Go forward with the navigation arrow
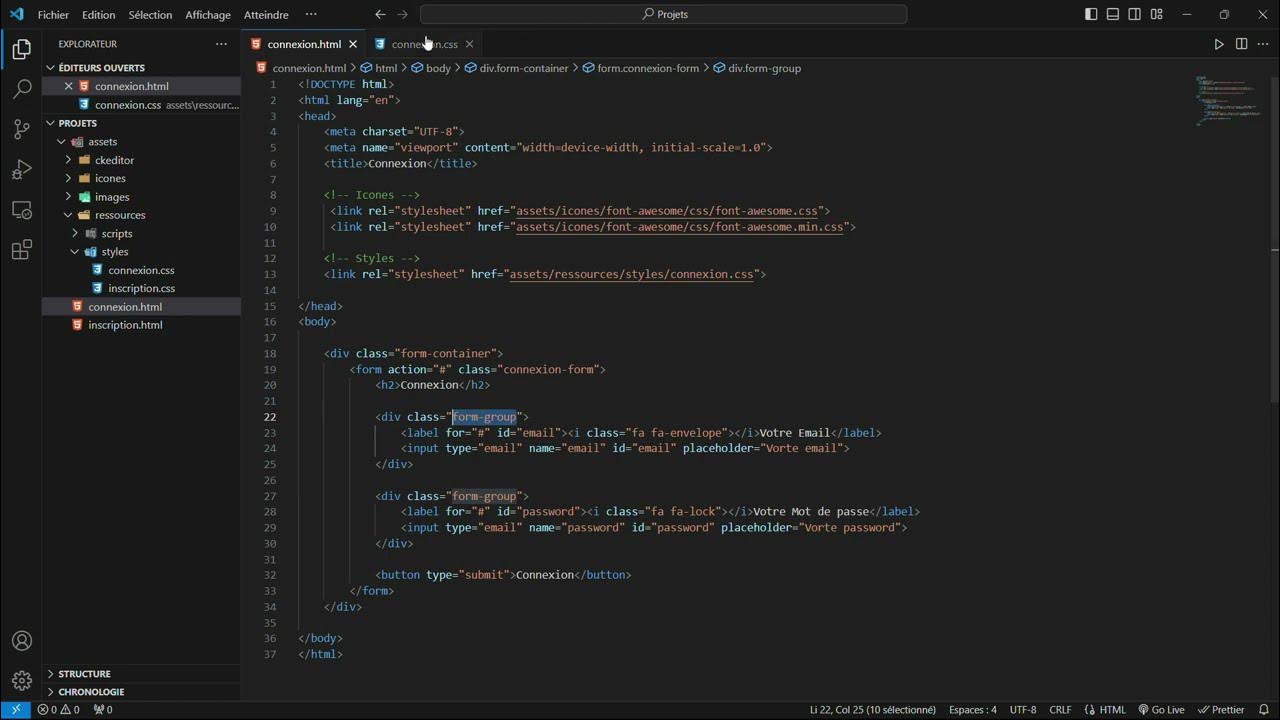This screenshot has height=720, width=1280. pos(403,14)
